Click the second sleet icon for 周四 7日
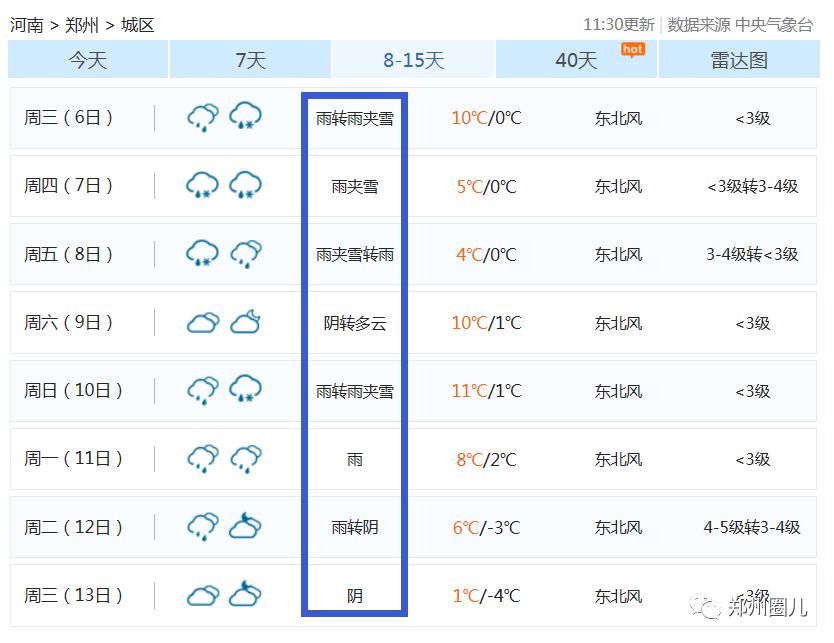 [x=245, y=186]
